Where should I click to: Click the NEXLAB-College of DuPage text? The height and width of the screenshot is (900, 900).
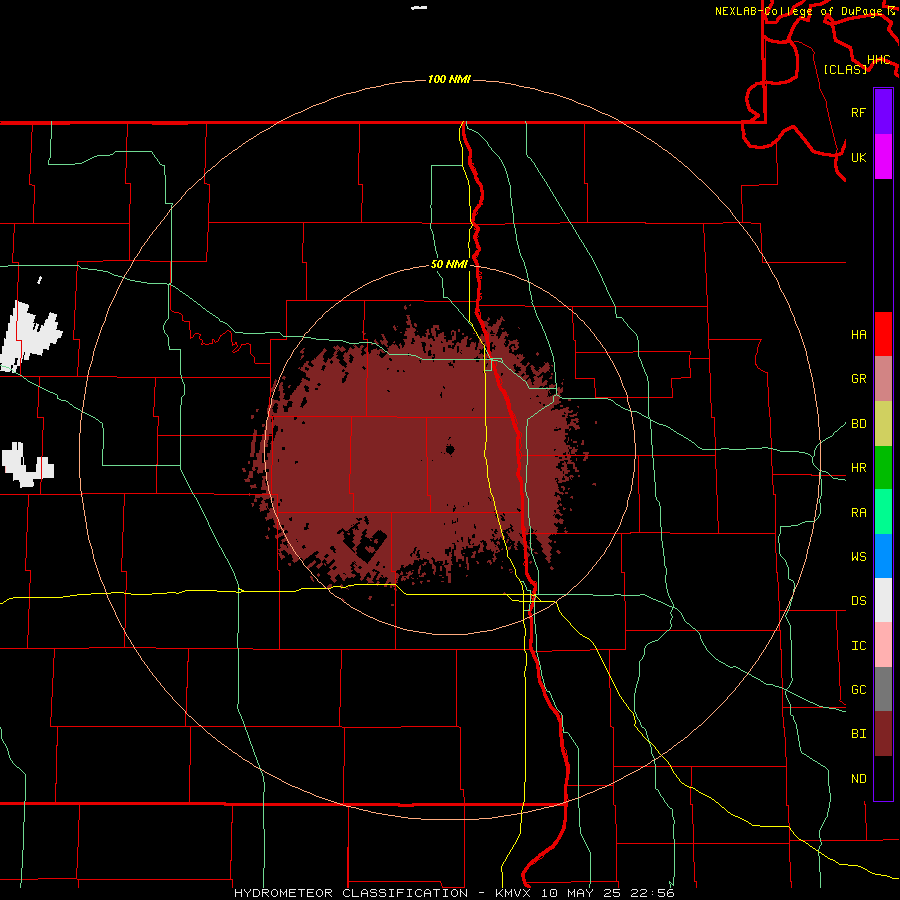(799, 11)
